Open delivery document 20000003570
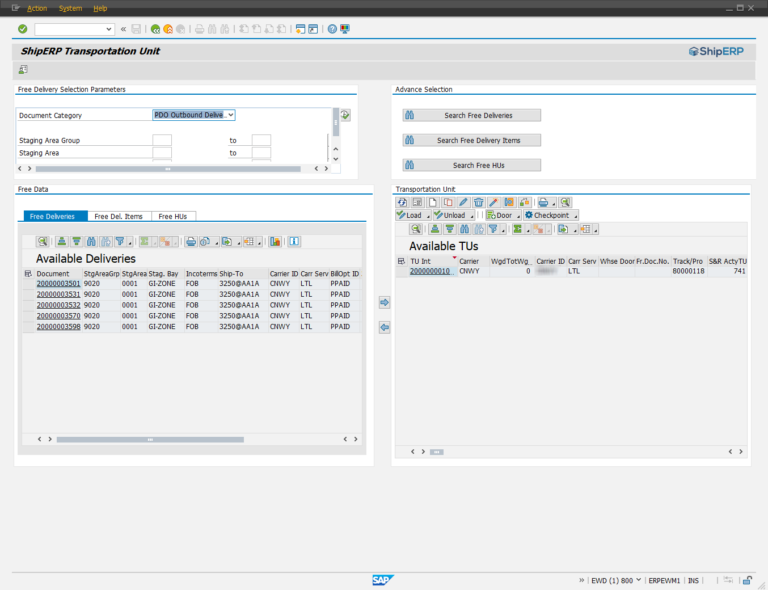 58,316
